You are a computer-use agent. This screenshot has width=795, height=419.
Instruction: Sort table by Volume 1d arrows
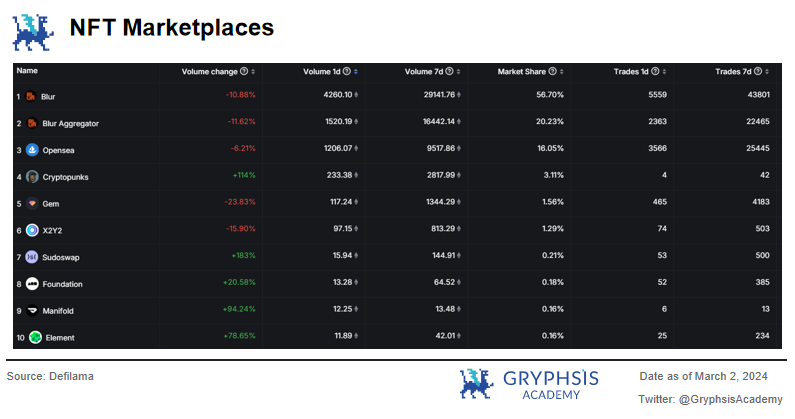tap(356, 72)
